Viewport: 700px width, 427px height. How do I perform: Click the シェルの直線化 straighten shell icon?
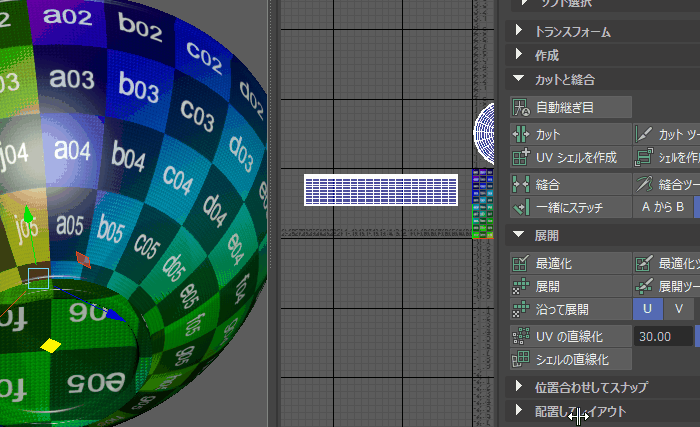point(521,359)
